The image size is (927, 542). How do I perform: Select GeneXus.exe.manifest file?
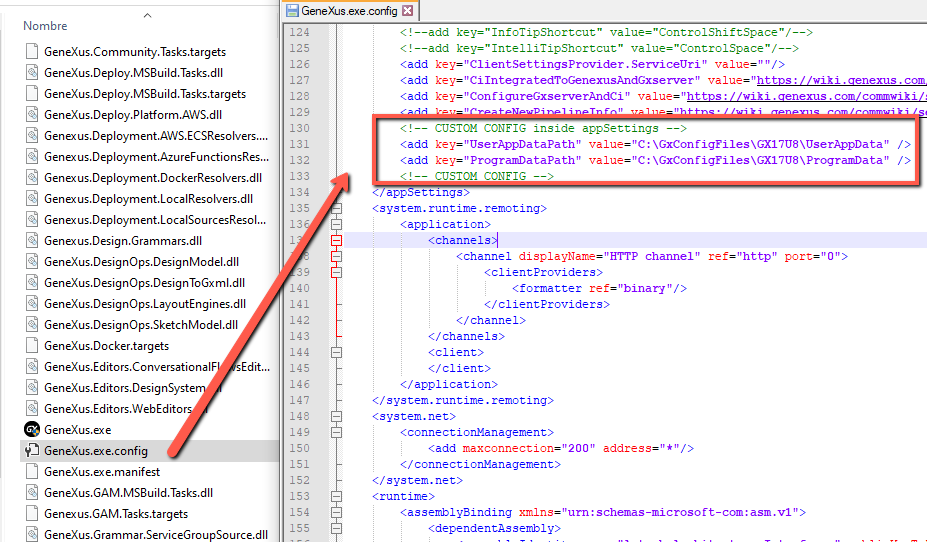click(x=102, y=472)
